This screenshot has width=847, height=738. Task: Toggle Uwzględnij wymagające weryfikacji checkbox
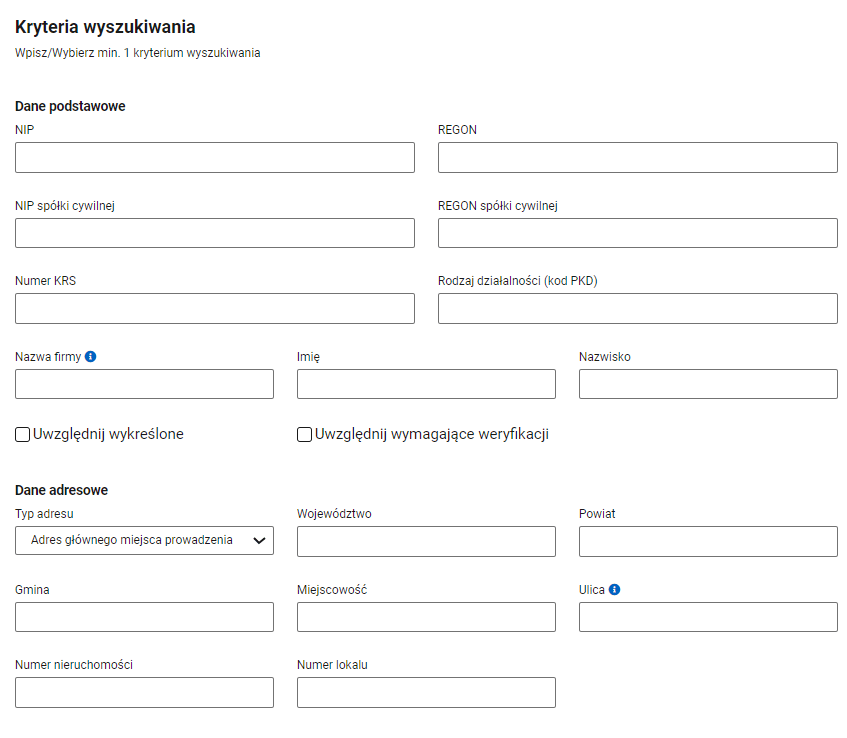[305, 434]
